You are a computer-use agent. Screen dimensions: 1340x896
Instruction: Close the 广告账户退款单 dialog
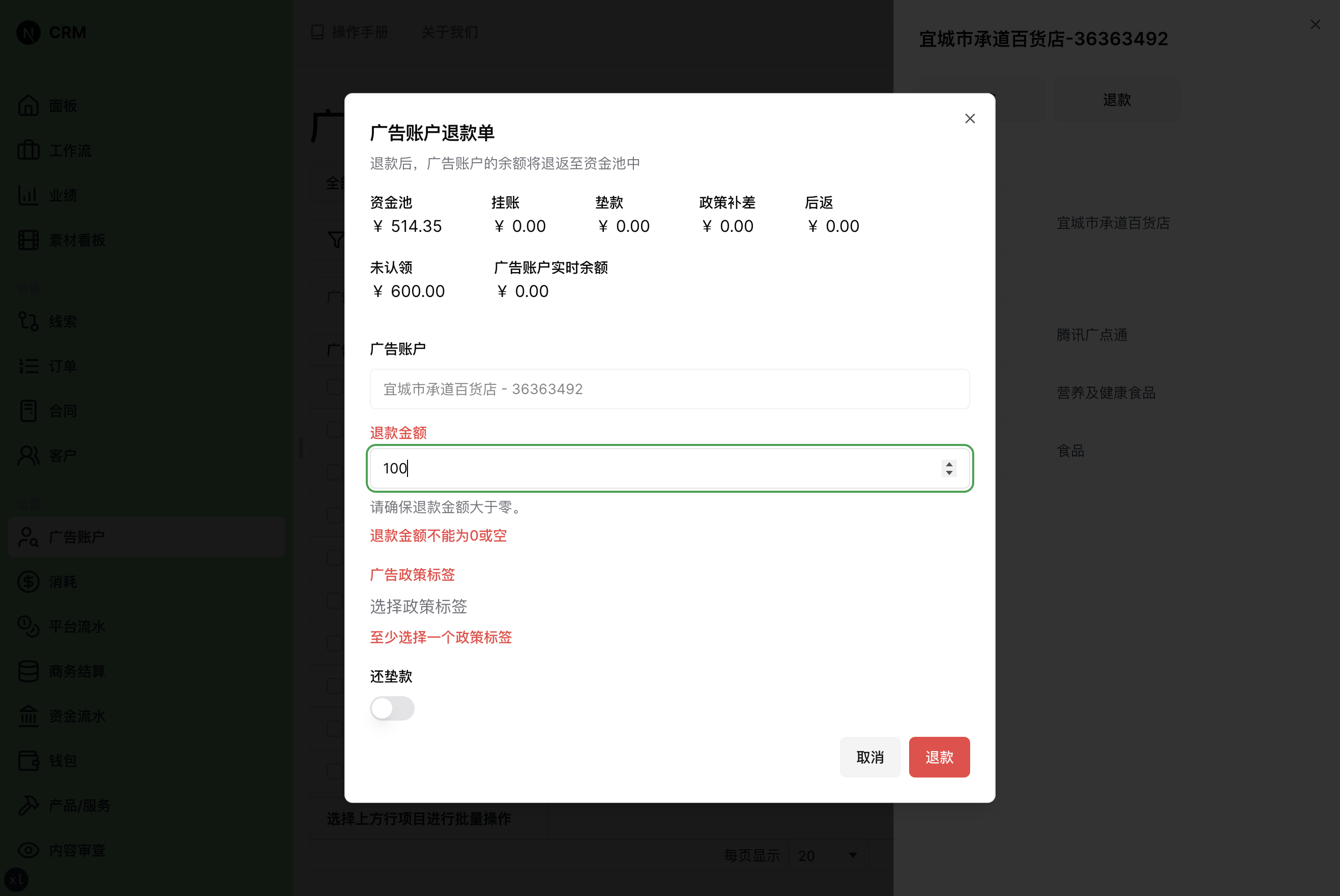(x=970, y=118)
